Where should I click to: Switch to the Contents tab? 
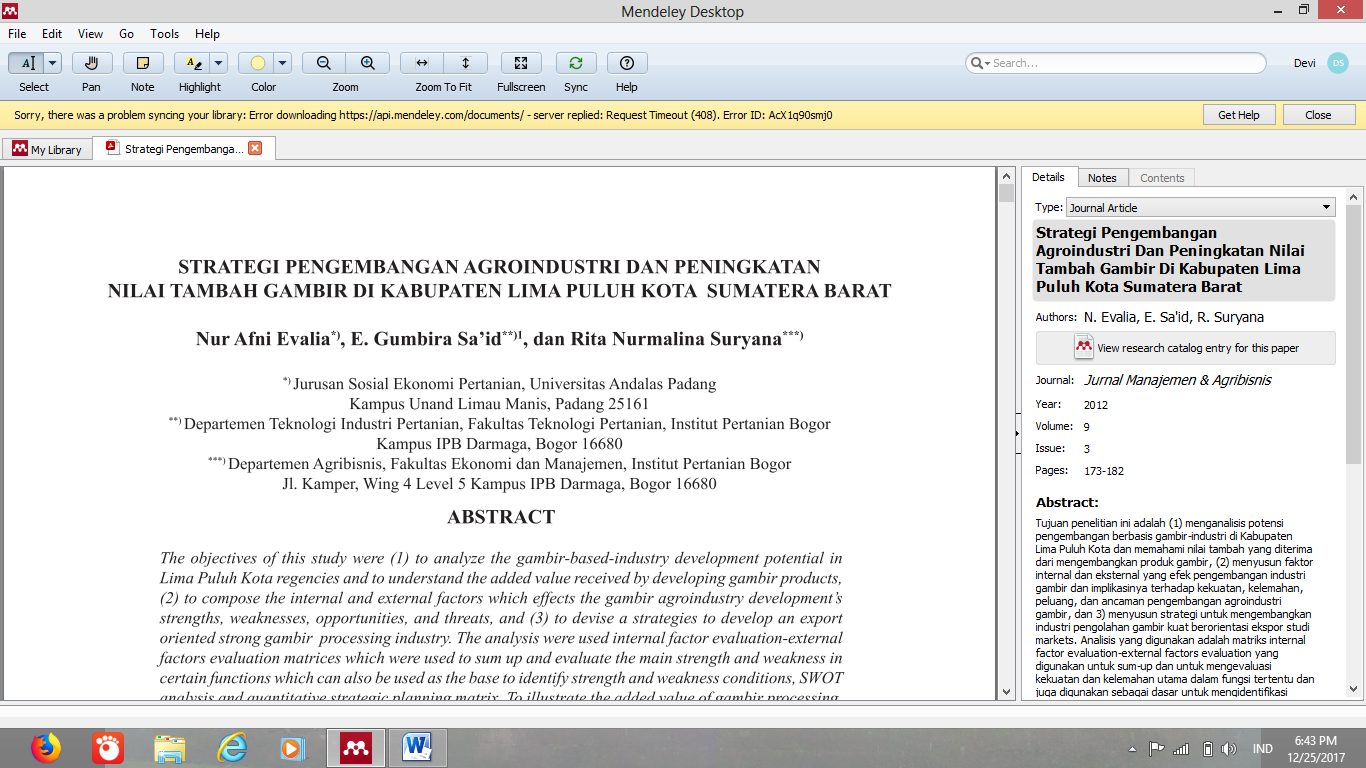[x=1162, y=177]
